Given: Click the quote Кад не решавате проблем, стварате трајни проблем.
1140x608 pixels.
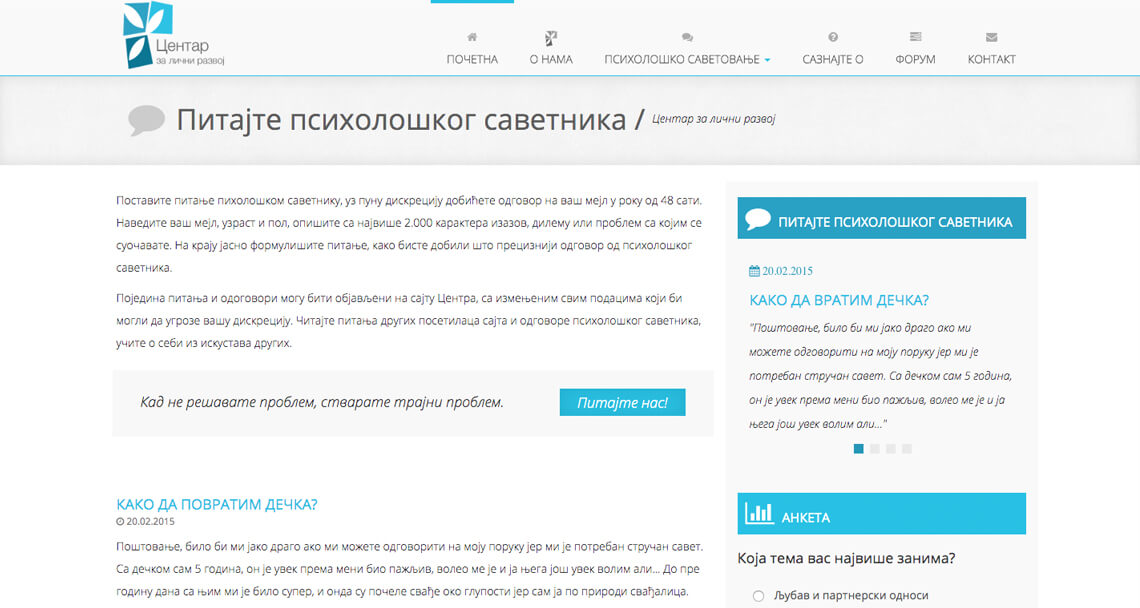Looking at the screenshot, I should 322,402.
